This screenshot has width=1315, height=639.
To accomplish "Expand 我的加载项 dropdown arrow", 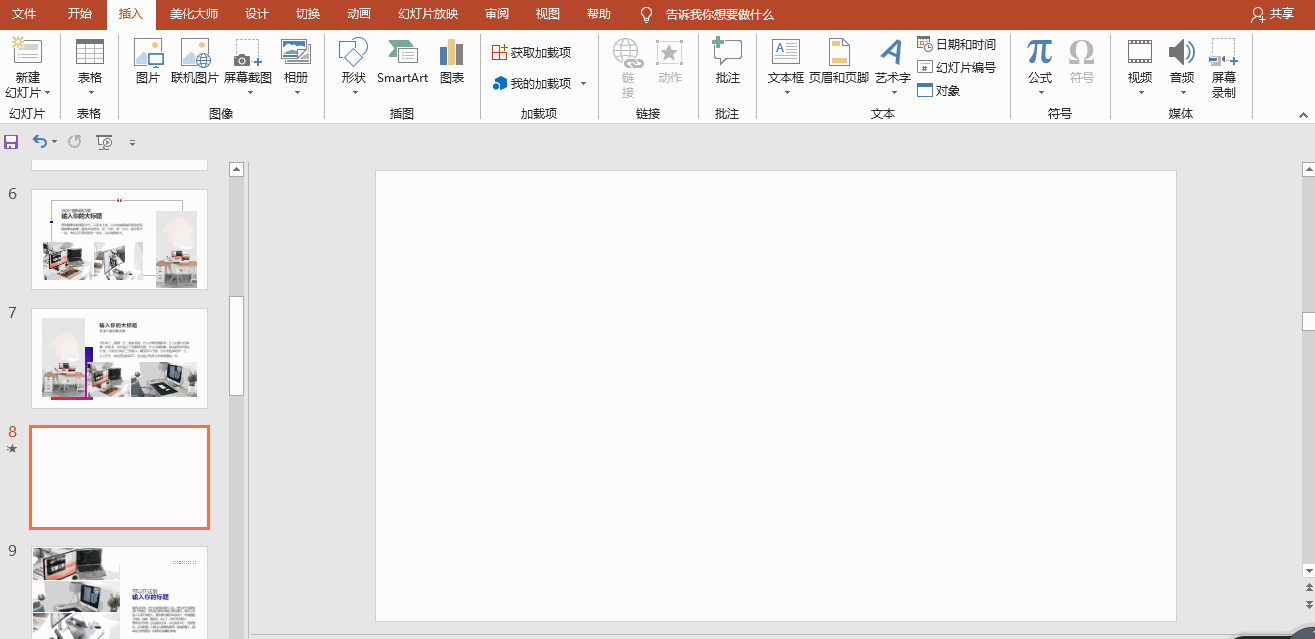I will point(584,84).
